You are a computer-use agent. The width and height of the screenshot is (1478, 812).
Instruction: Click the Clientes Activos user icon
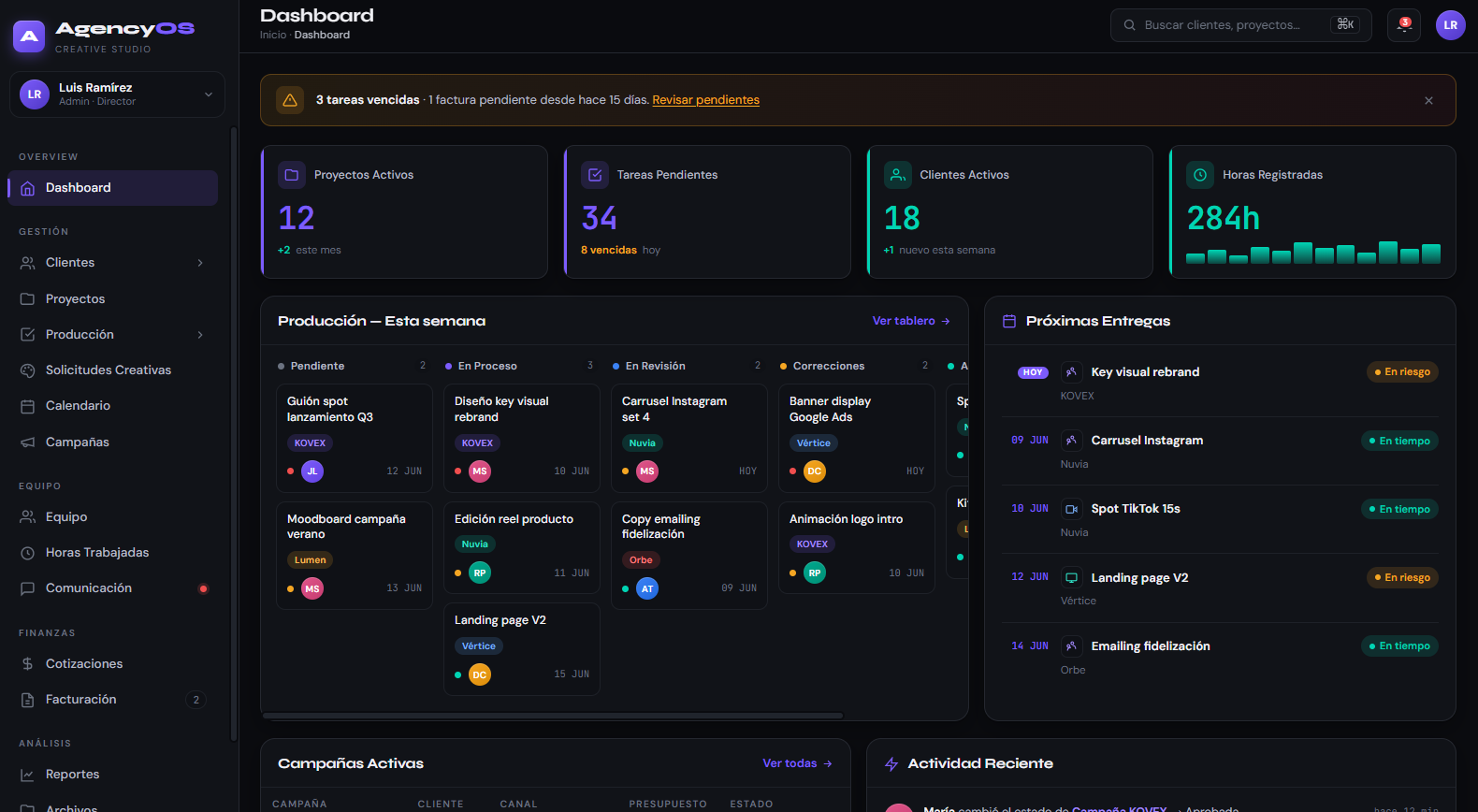coord(898,175)
